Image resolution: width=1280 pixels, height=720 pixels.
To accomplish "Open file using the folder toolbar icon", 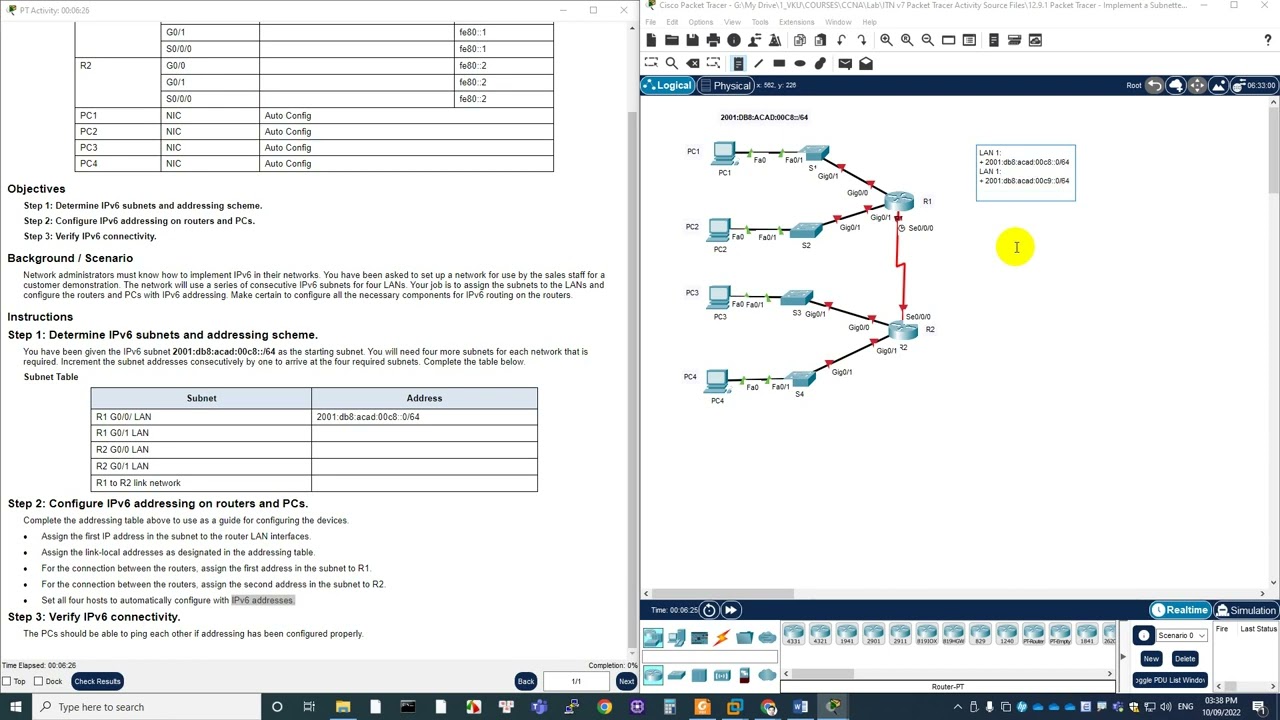I will (x=672, y=40).
